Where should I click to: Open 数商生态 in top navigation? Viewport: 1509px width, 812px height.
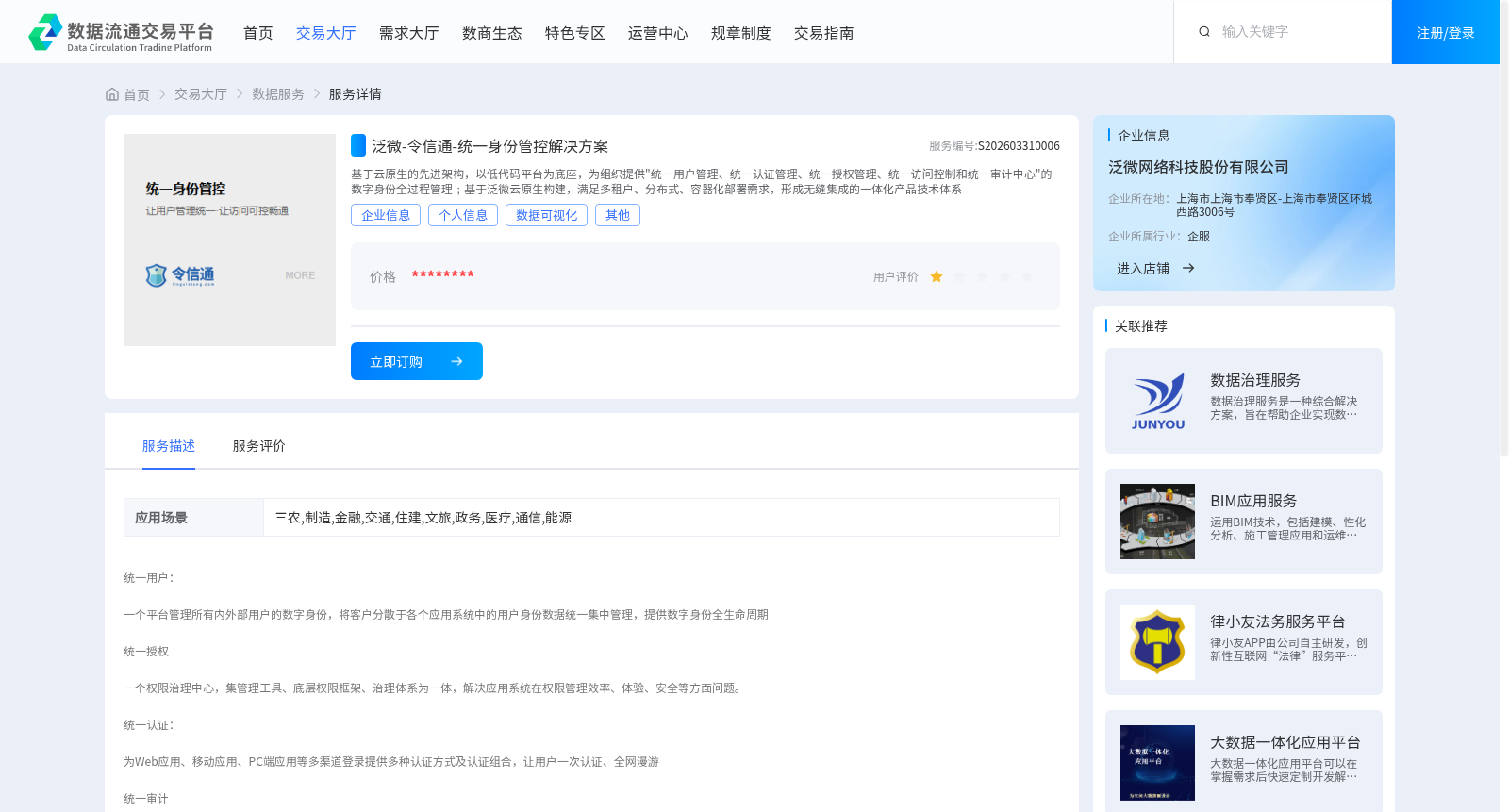(x=492, y=33)
